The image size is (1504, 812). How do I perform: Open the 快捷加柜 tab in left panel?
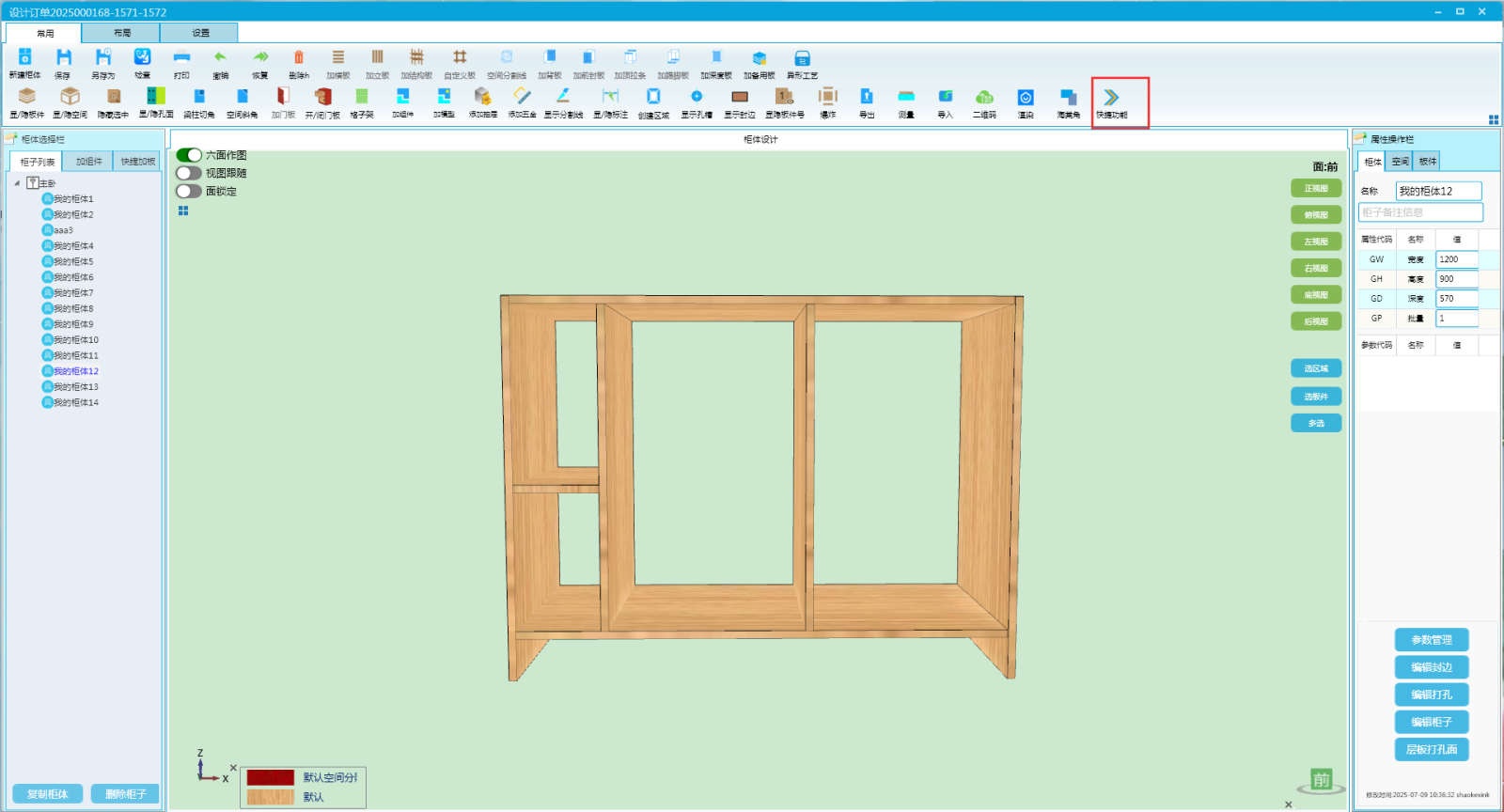tap(137, 162)
